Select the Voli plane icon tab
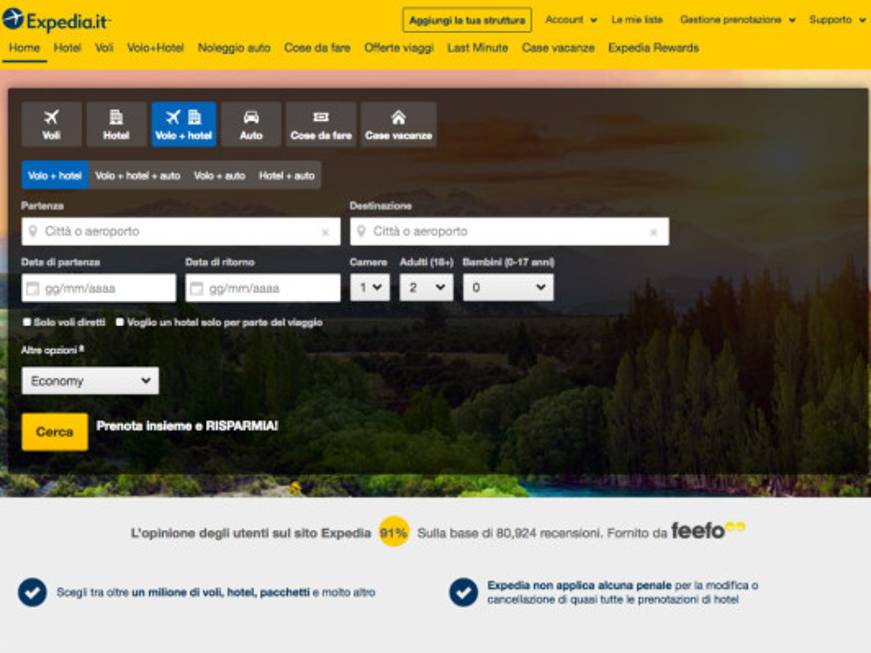871x653 pixels. [x=51, y=124]
